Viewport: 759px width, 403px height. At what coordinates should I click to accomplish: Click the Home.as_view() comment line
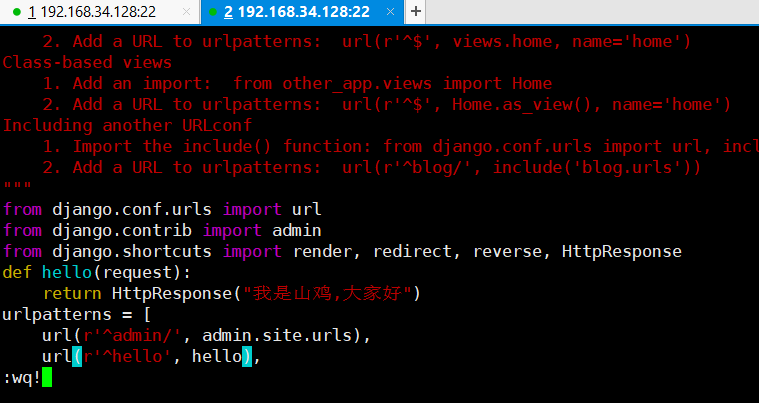(x=387, y=104)
